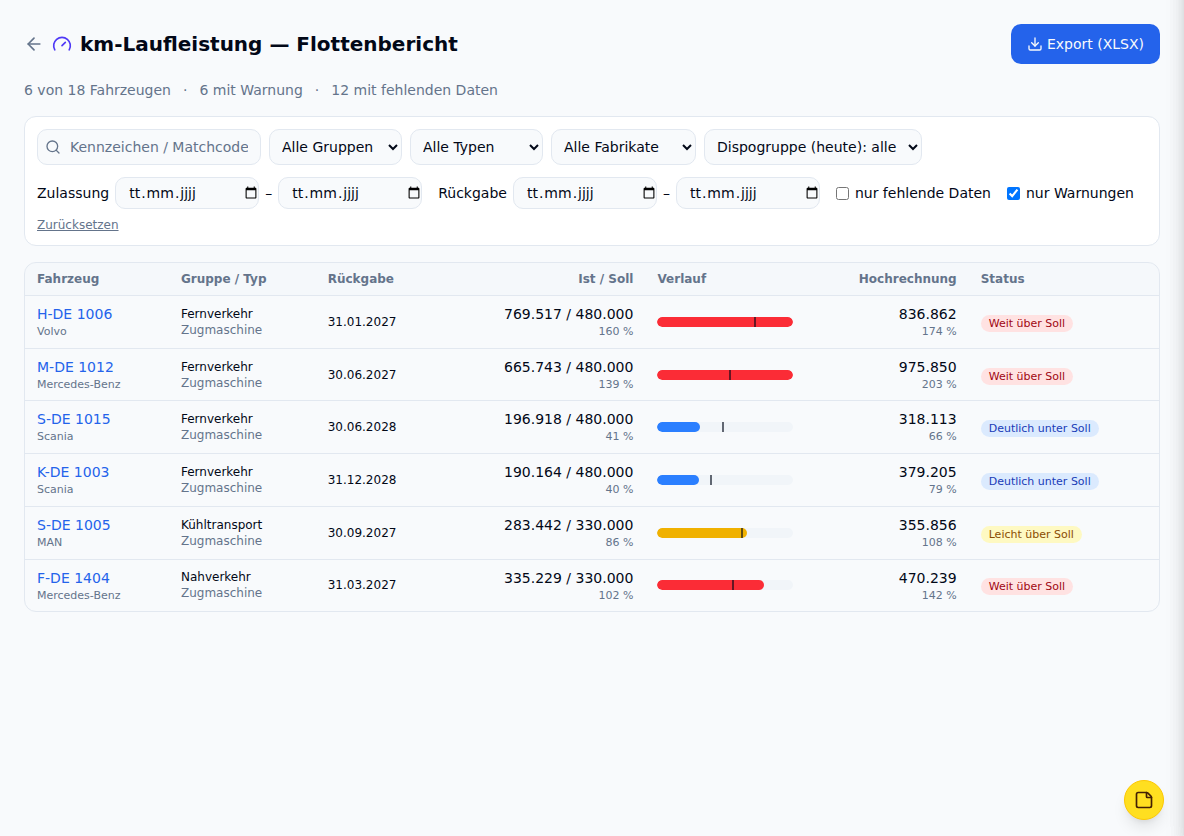Open vehicle H-DE 1006

(75, 314)
